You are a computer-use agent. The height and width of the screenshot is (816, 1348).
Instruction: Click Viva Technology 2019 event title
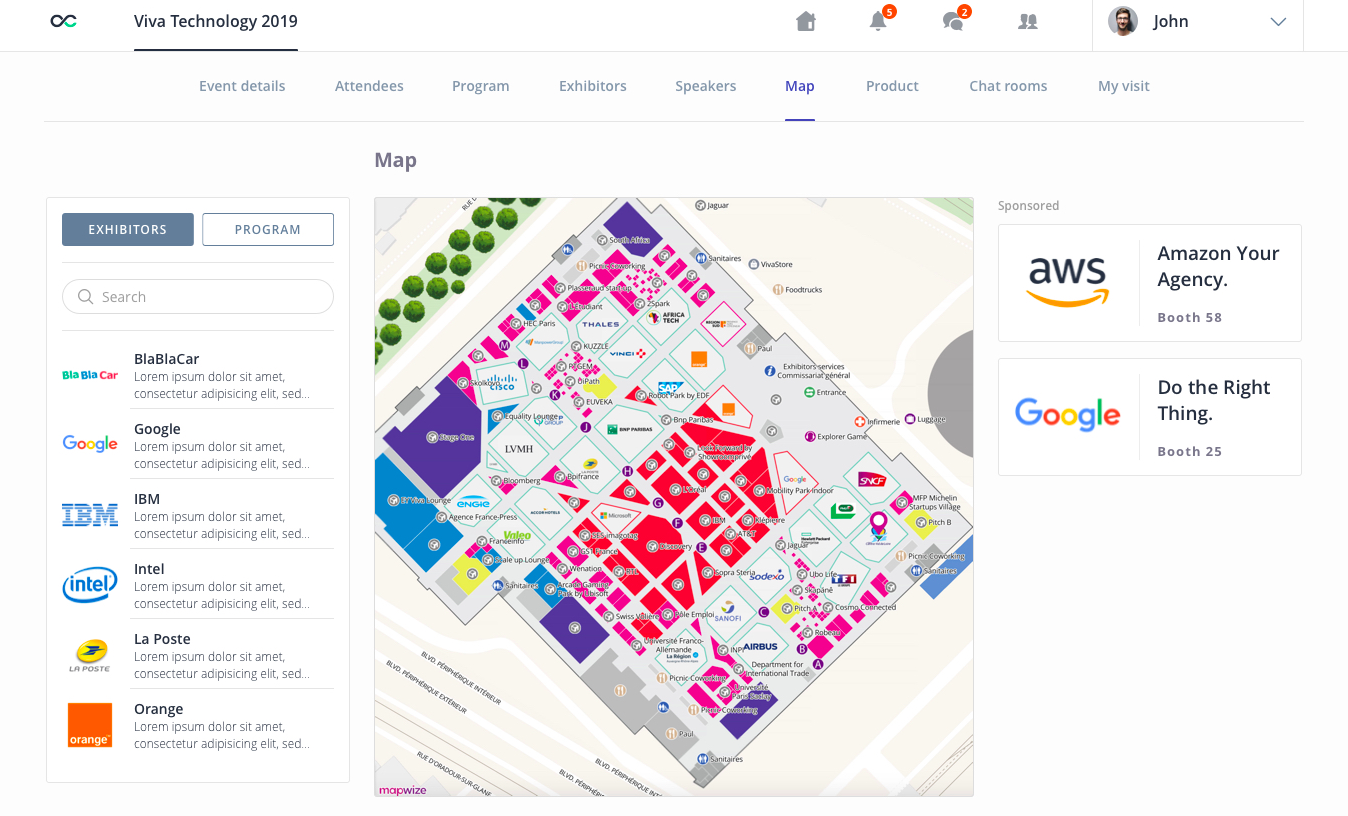click(216, 21)
